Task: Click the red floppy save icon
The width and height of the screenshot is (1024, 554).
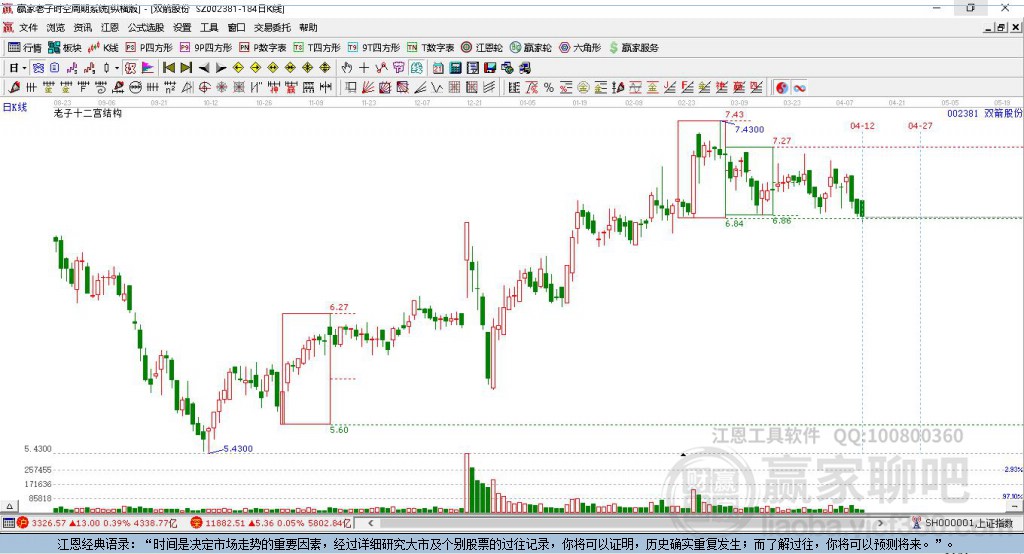Action: point(490,68)
